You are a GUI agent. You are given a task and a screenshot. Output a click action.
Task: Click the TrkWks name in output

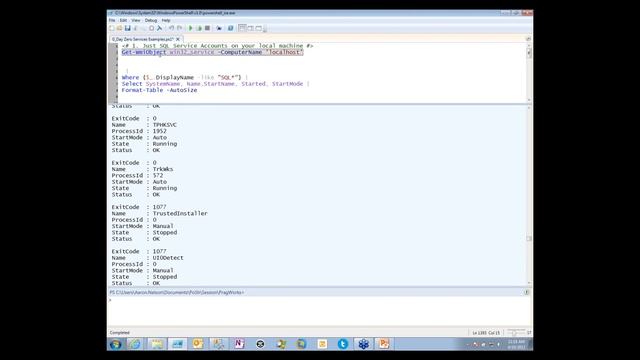click(x=163, y=169)
